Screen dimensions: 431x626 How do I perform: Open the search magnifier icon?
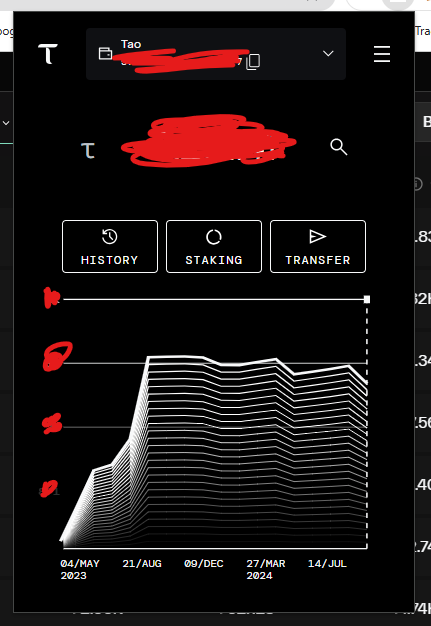coord(338,147)
